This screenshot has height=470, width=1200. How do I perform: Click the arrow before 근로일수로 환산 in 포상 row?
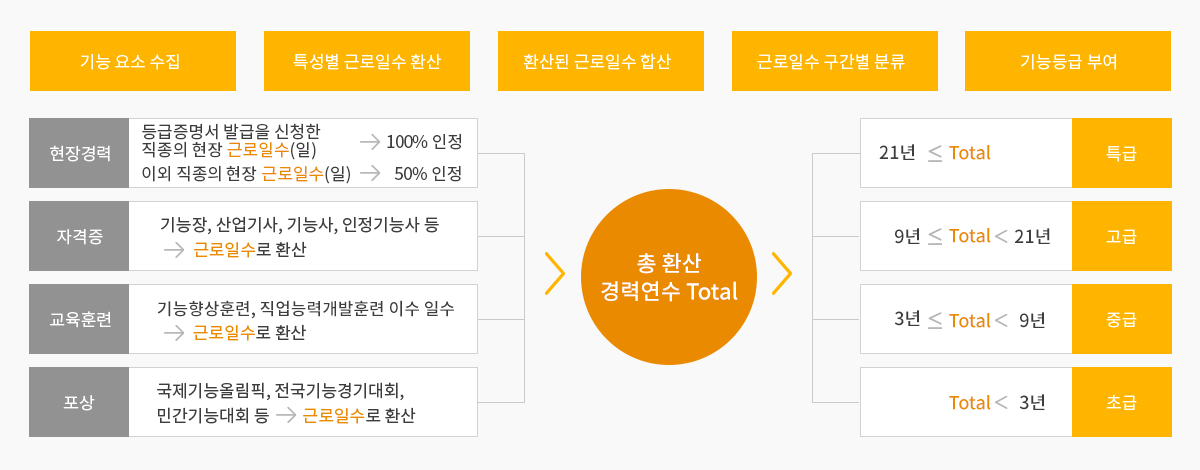(x=284, y=415)
